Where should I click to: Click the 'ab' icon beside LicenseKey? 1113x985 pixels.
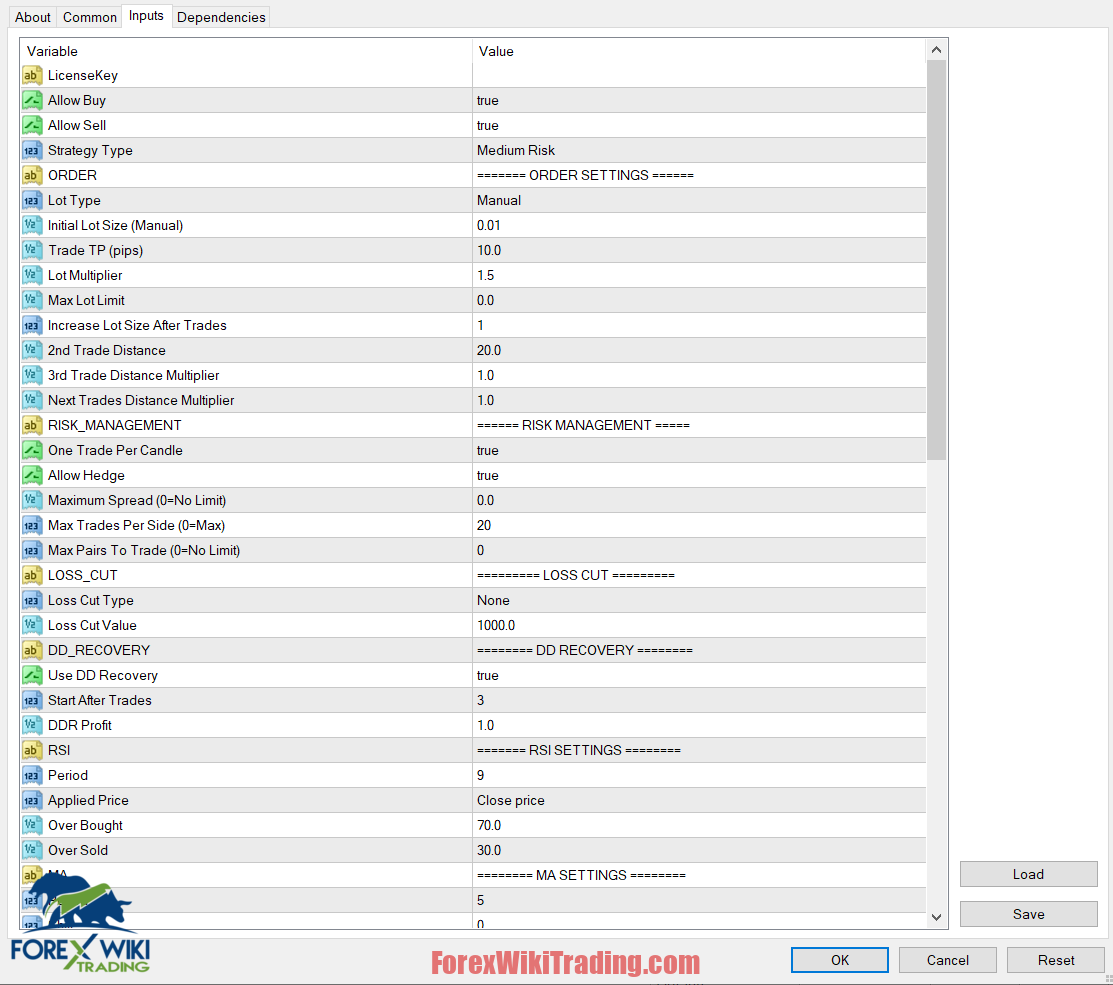pyautogui.click(x=31, y=75)
